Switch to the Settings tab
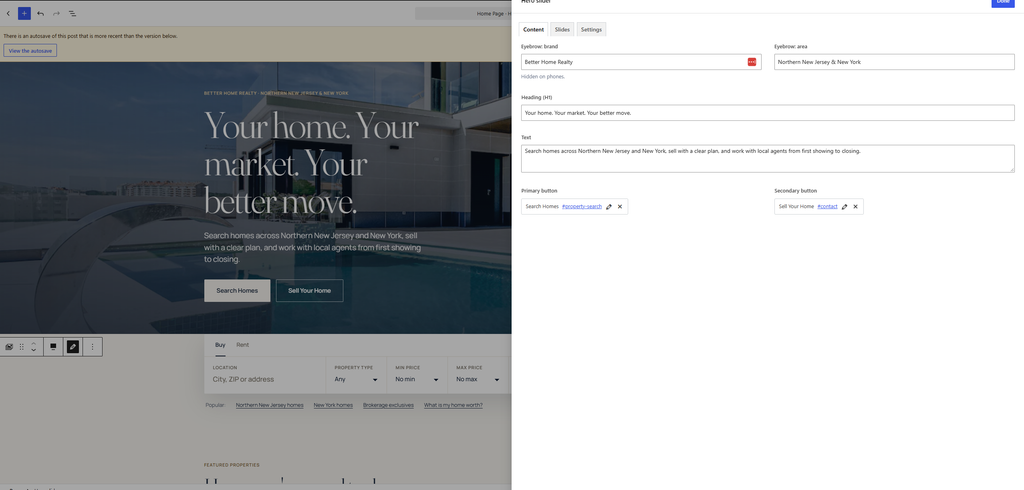 coord(591,29)
